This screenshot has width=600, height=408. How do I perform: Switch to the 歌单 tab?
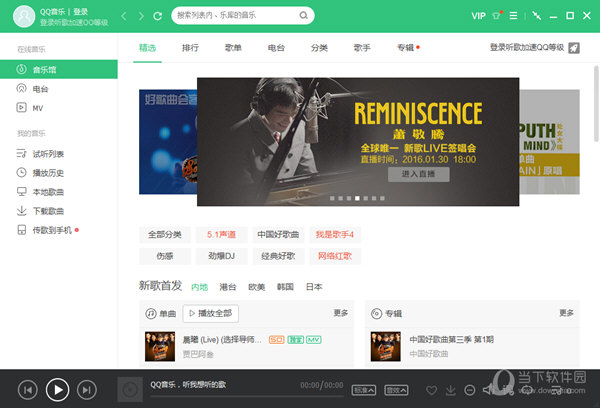[233, 48]
